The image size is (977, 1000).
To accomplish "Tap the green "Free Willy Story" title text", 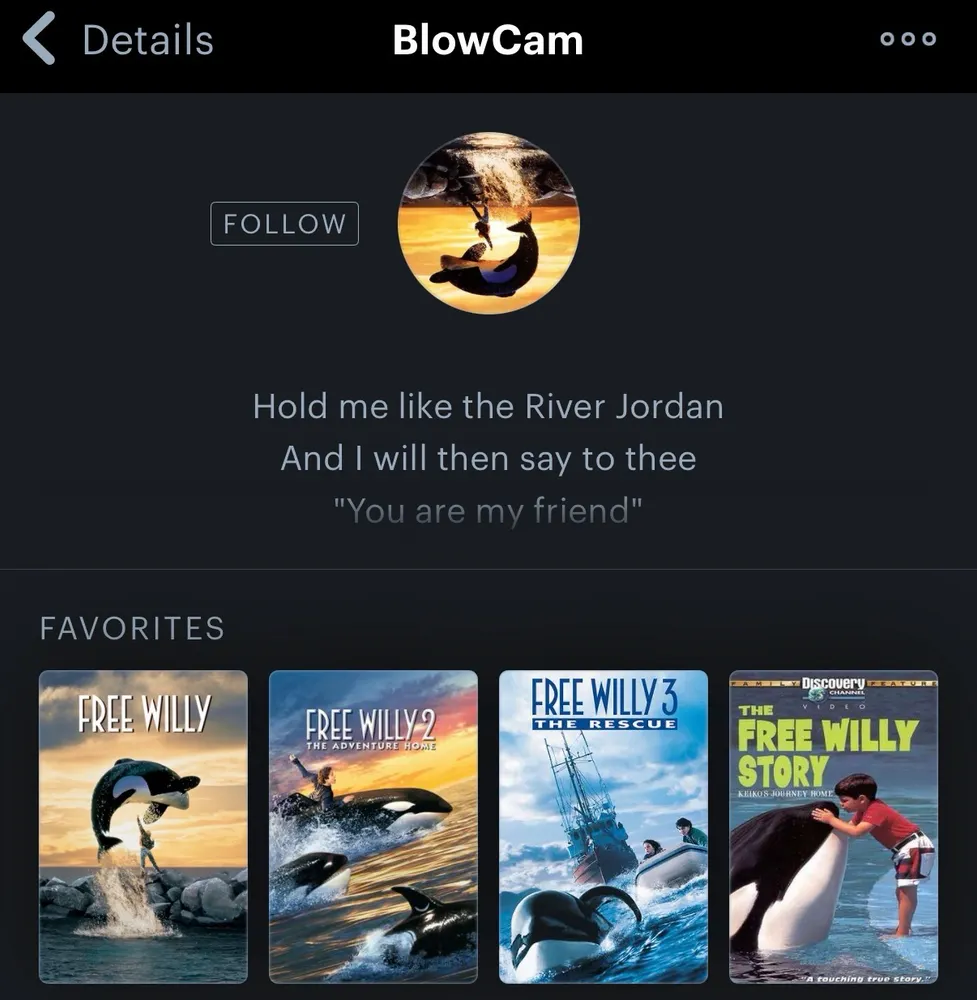I will tap(827, 753).
